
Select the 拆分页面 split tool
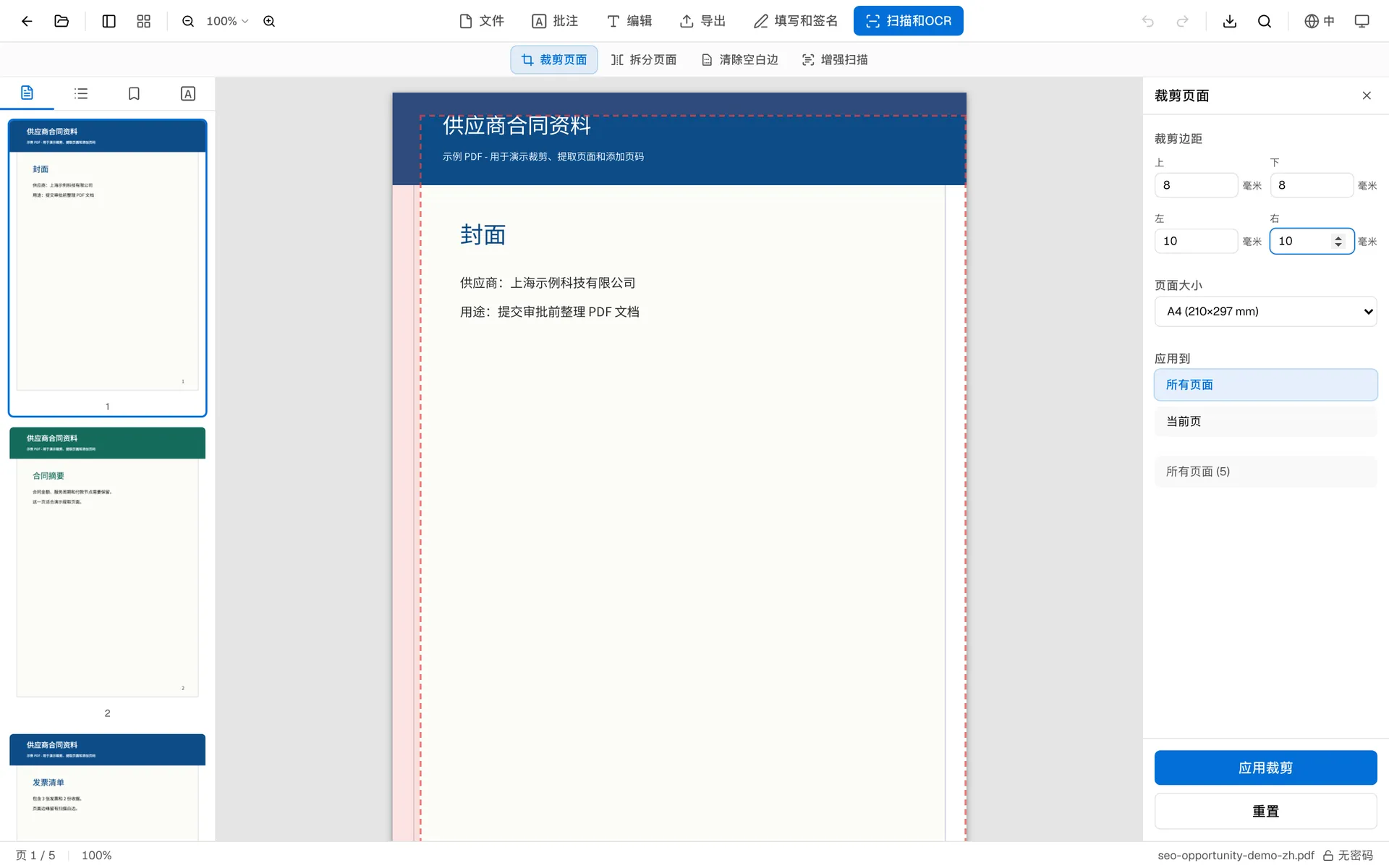[644, 59]
